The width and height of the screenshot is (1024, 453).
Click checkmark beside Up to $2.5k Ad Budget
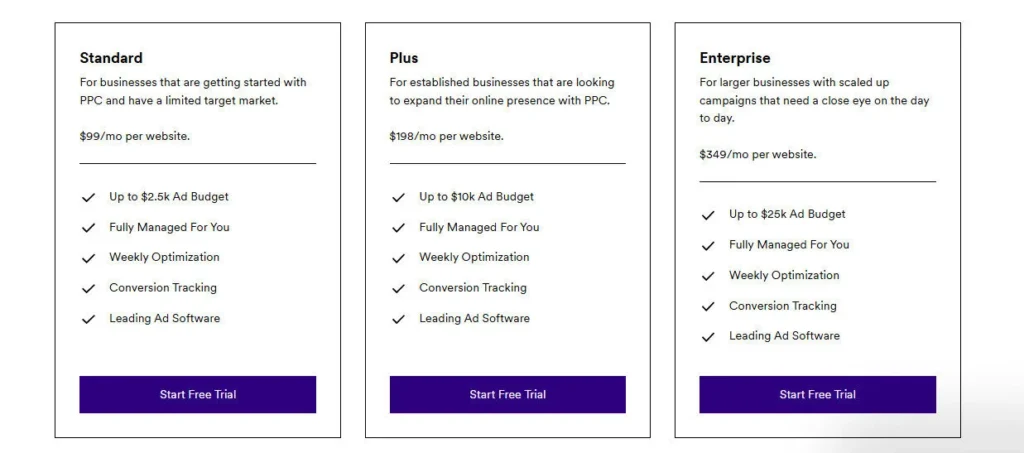[89, 198]
